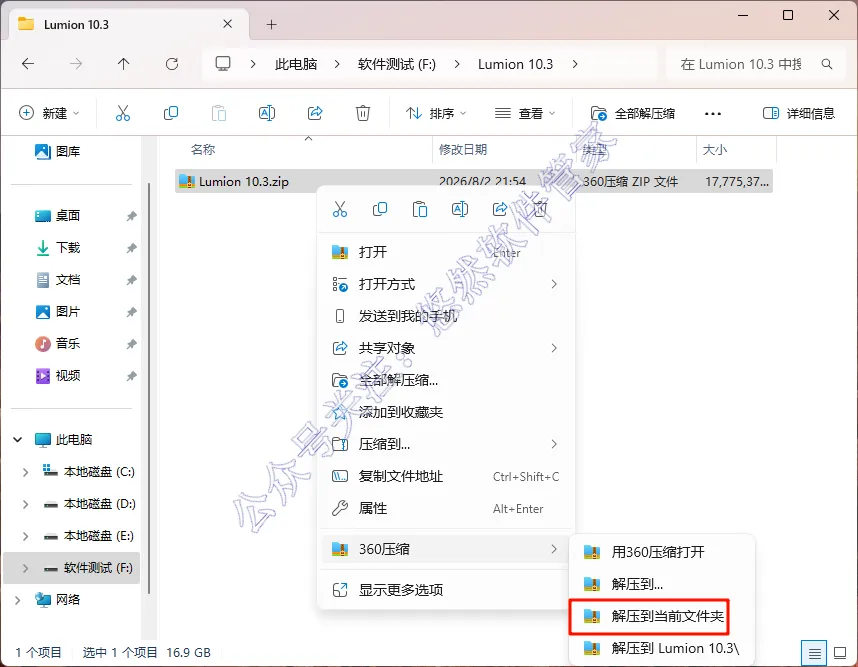Image resolution: width=858 pixels, height=667 pixels.
Task: Share using the toolbar share icon
Action: tap(315, 113)
